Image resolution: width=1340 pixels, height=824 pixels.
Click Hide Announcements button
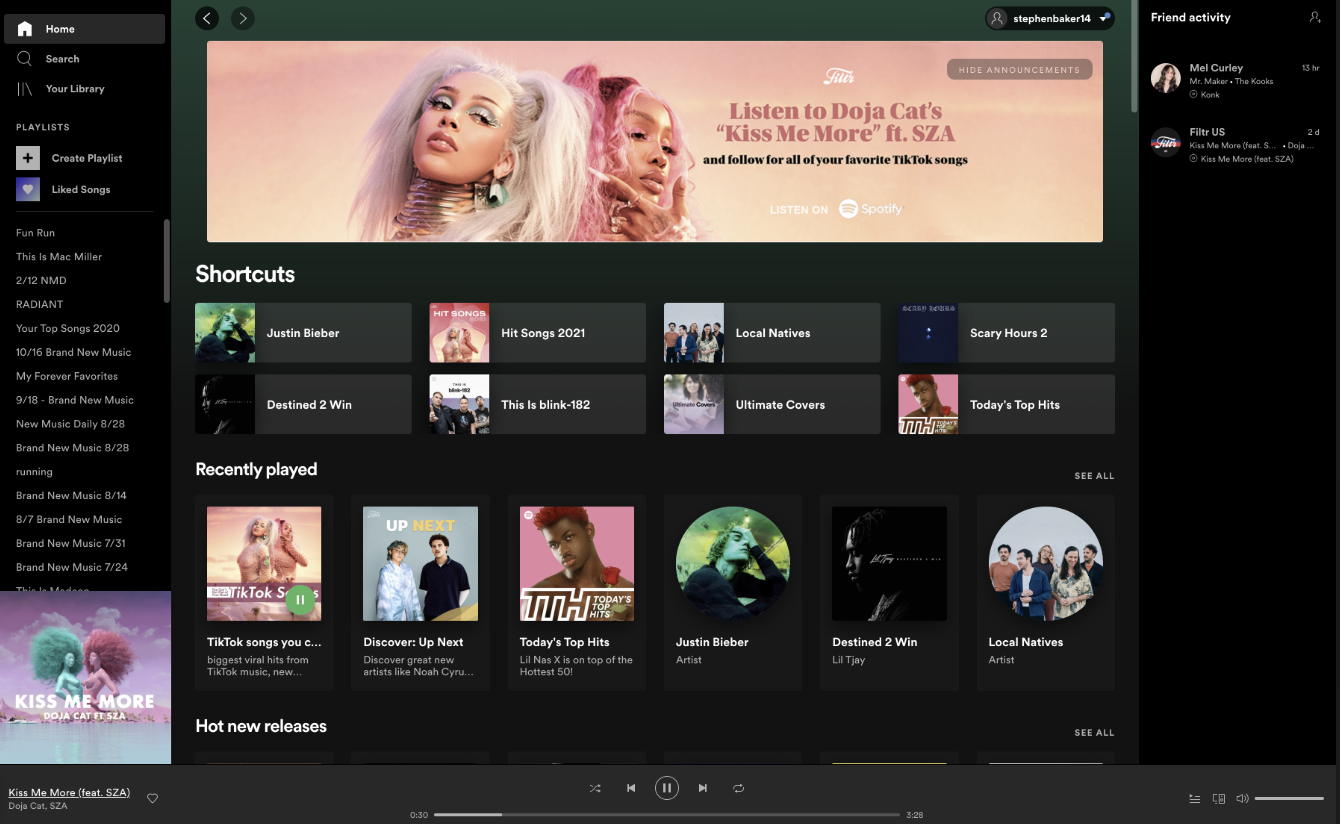click(1019, 70)
